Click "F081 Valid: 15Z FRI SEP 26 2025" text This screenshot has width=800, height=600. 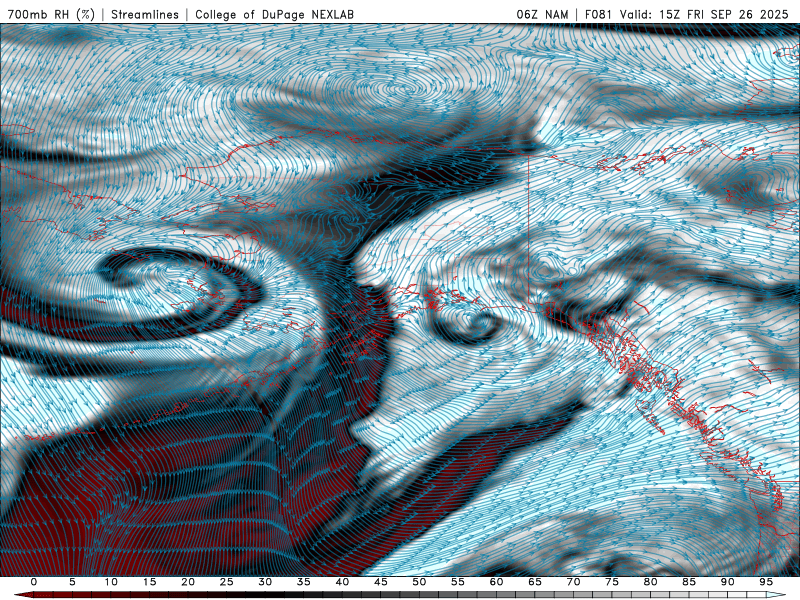point(687,14)
